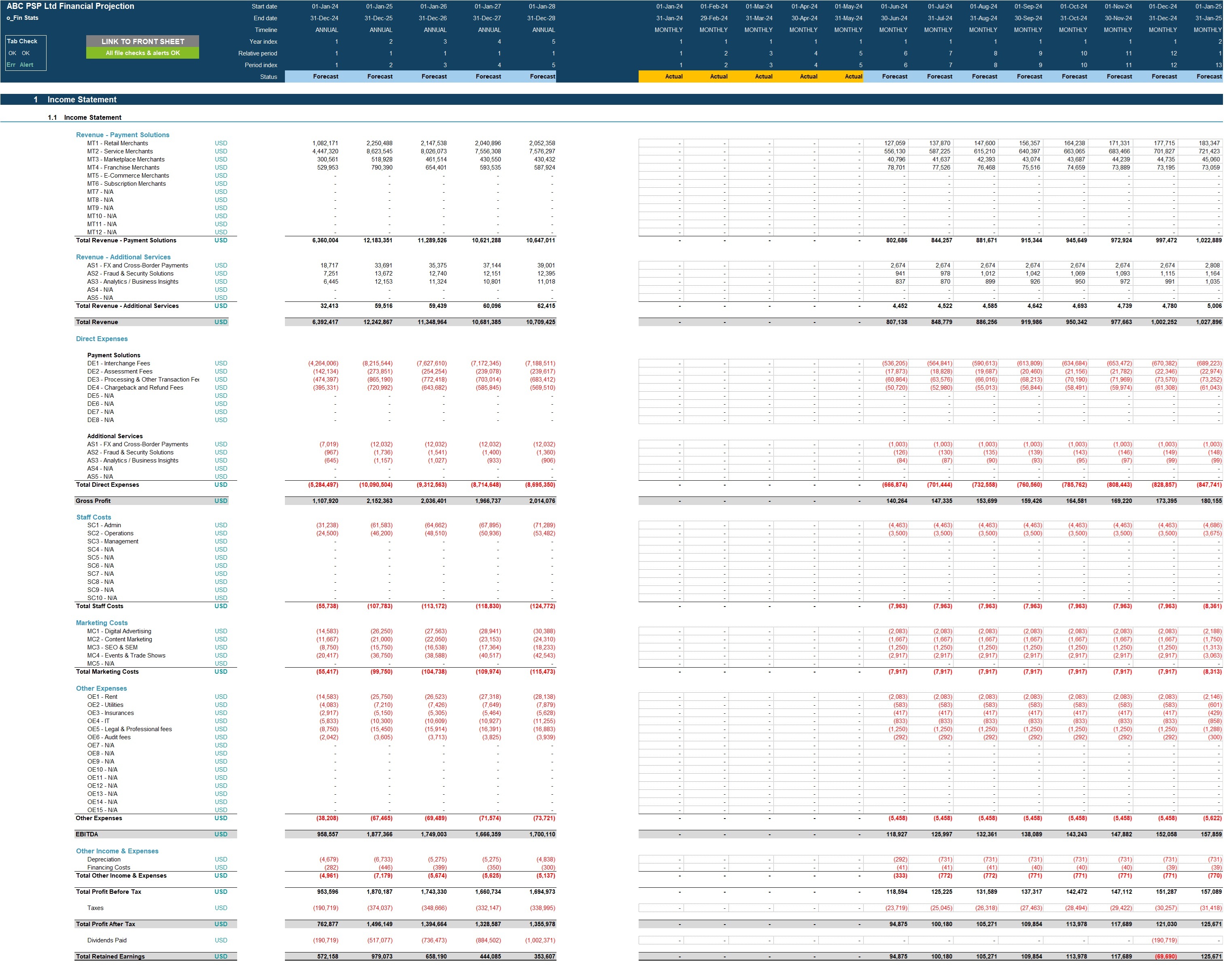Screen dimensions: 1225x980
Task: Click the Staff Costs heading
Action: coord(94,518)
